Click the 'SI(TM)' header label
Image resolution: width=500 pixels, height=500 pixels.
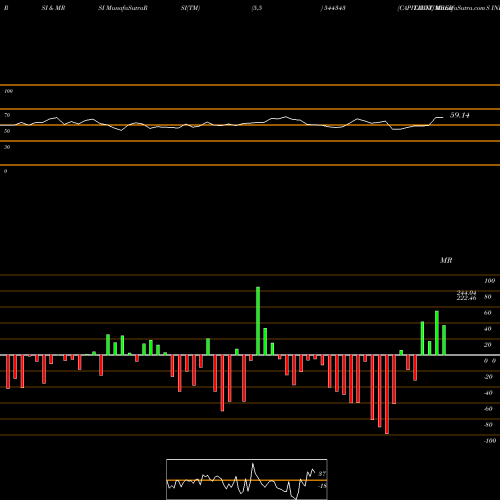pyautogui.click(x=190, y=8)
